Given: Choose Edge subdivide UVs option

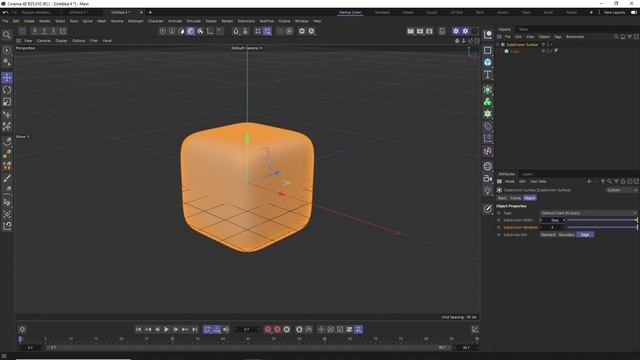Looking at the screenshot, I should (x=585, y=235).
